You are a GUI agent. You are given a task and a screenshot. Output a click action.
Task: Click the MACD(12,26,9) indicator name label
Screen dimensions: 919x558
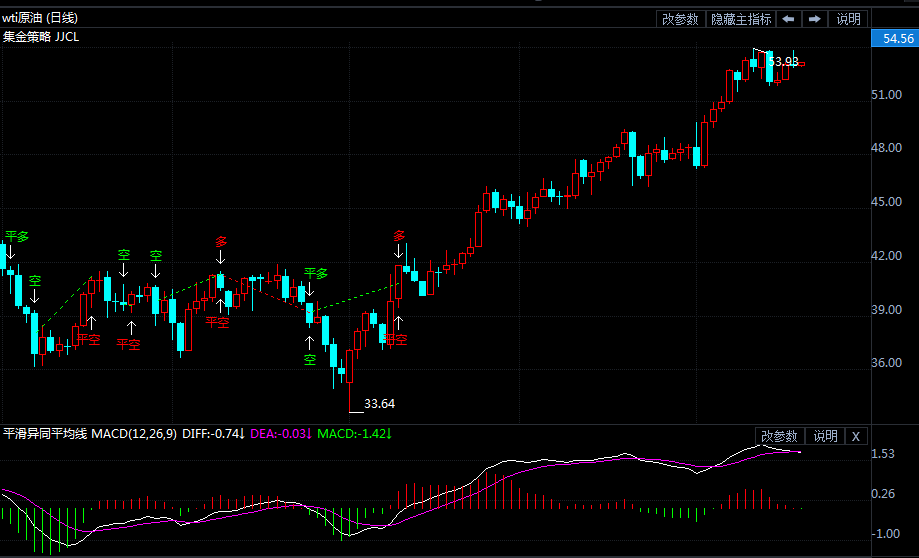pyautogui.click(x=134, y=434)
